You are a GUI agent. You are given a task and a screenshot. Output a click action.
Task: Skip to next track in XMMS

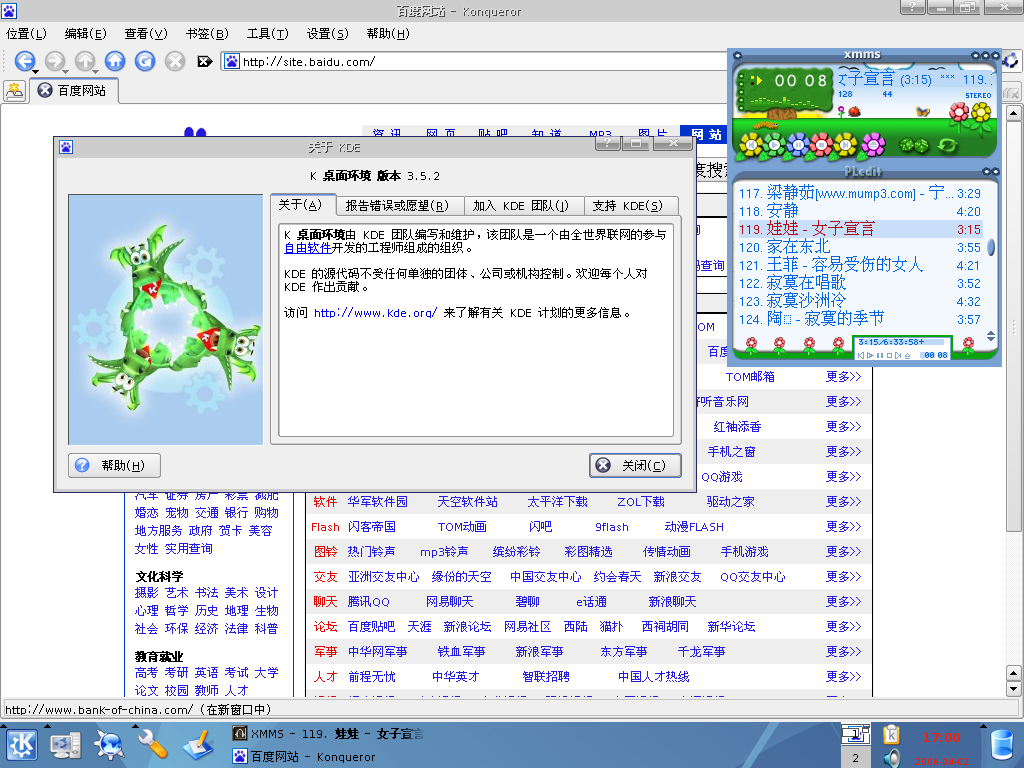point(844,144)
